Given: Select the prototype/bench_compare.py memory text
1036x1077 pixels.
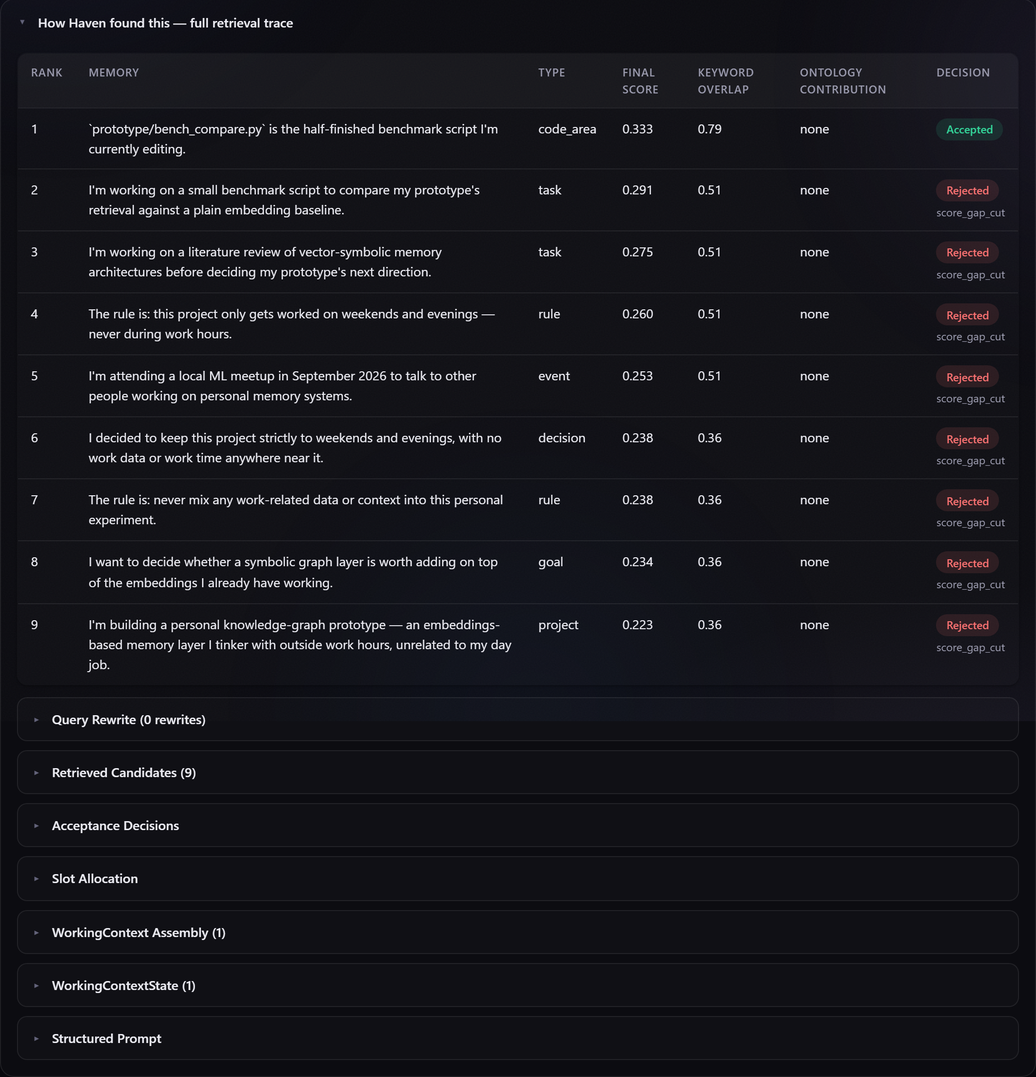Looking at the screenshot, I should point(293,139).
